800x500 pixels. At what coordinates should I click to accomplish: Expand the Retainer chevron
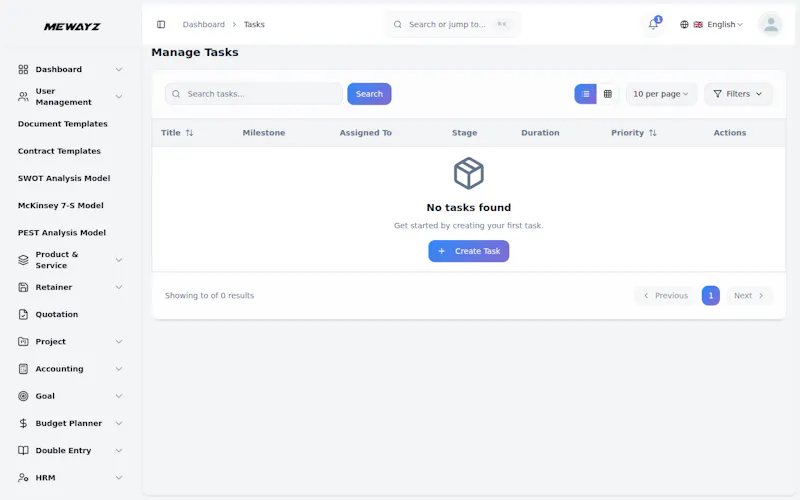point(119,287)
